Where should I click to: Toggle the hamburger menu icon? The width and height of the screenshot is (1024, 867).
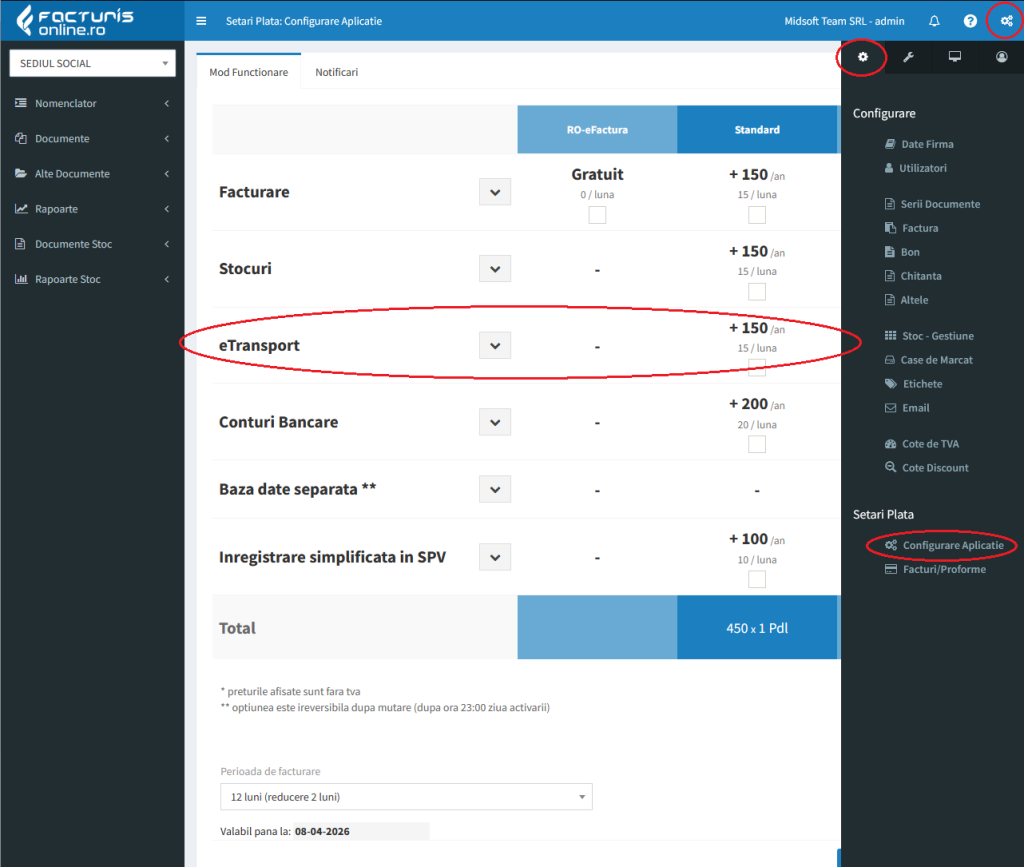click(x=201, y=21)
